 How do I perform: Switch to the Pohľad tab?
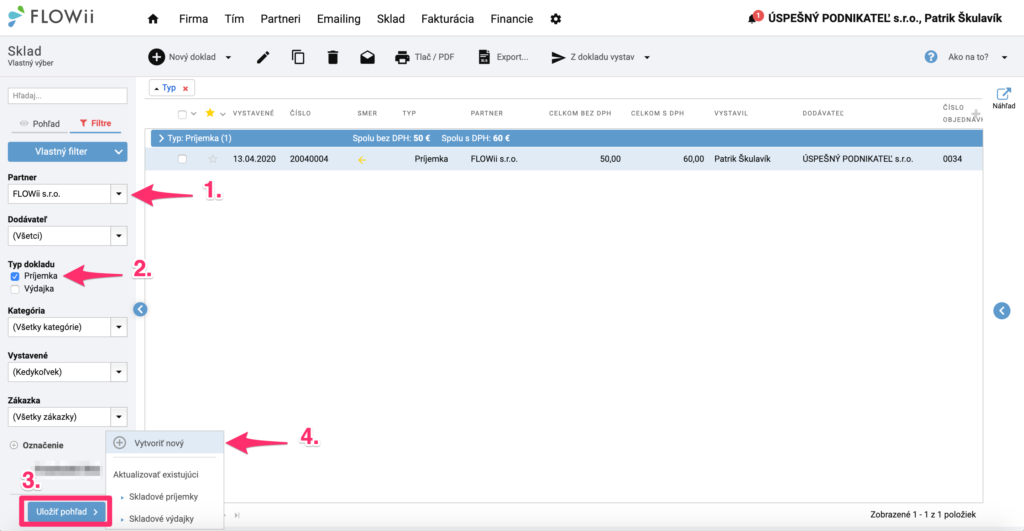click(x=39, y=123)
